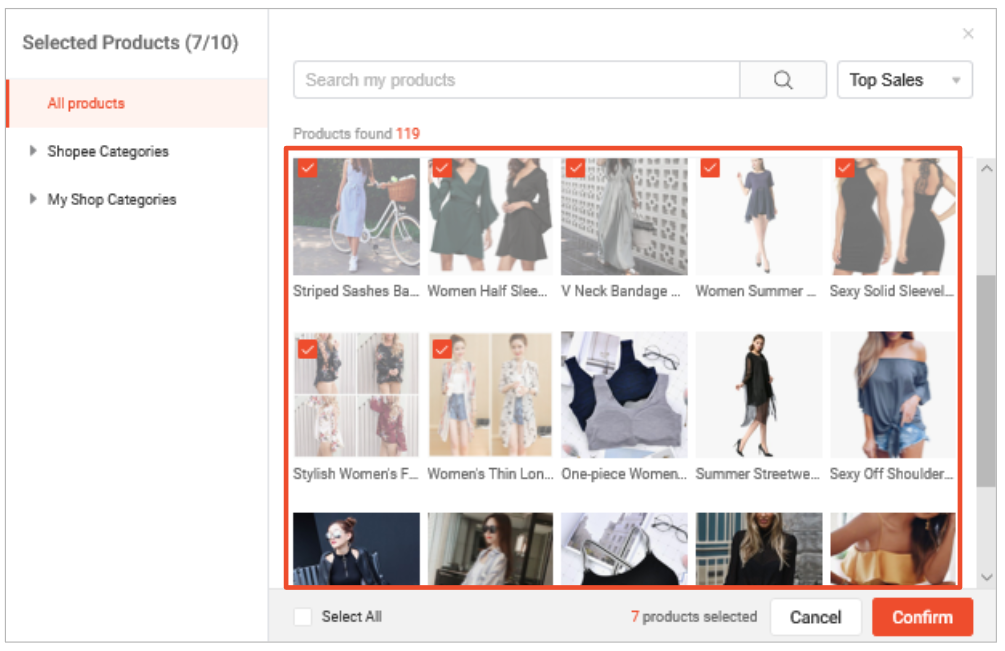Click the product list scrollbar thumb
Screen dimensions: 1005x651
pos(986,381)
